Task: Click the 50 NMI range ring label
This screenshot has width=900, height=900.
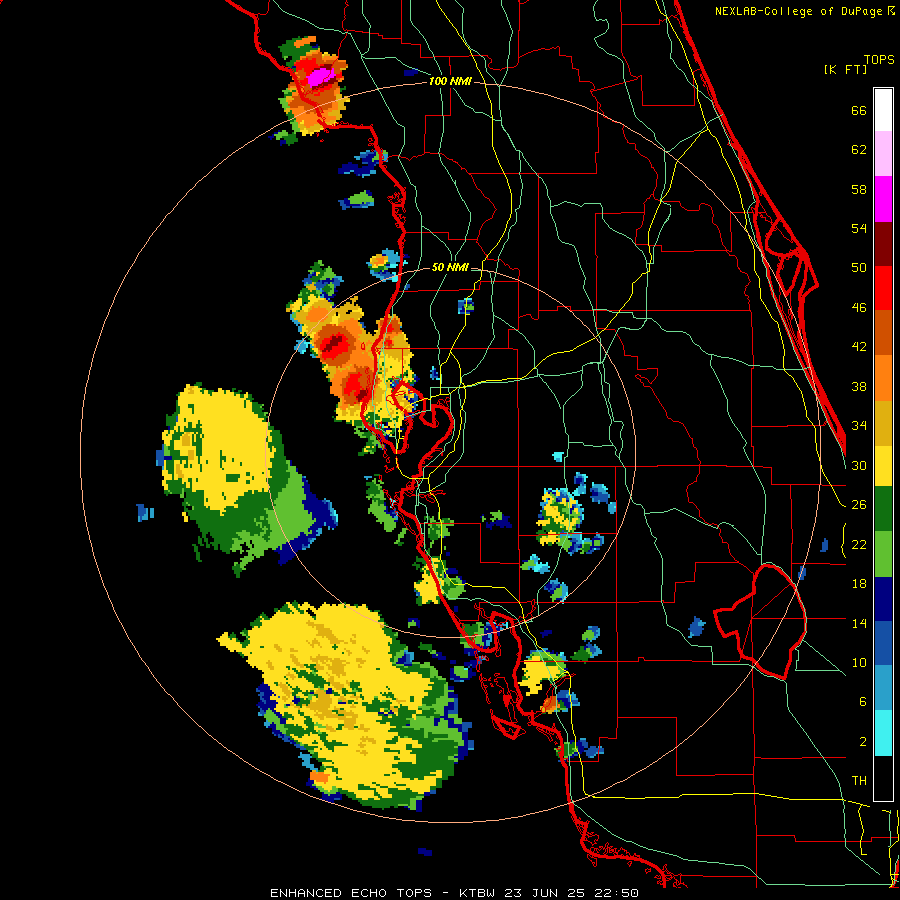Action: pos(450,267)
